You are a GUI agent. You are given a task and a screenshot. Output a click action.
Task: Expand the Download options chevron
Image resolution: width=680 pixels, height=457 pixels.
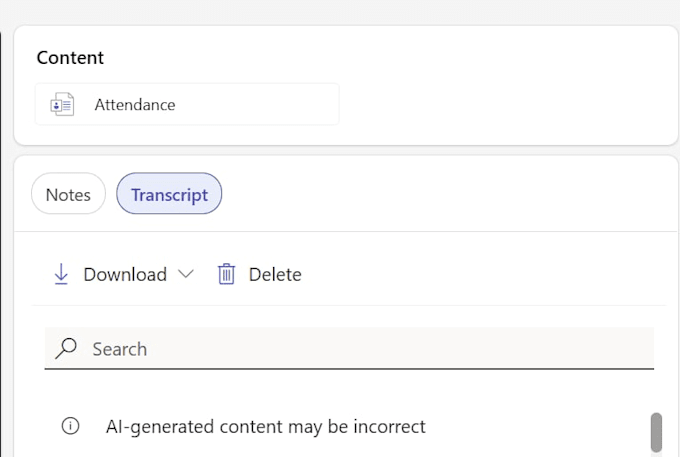click(x=186, y=274)
